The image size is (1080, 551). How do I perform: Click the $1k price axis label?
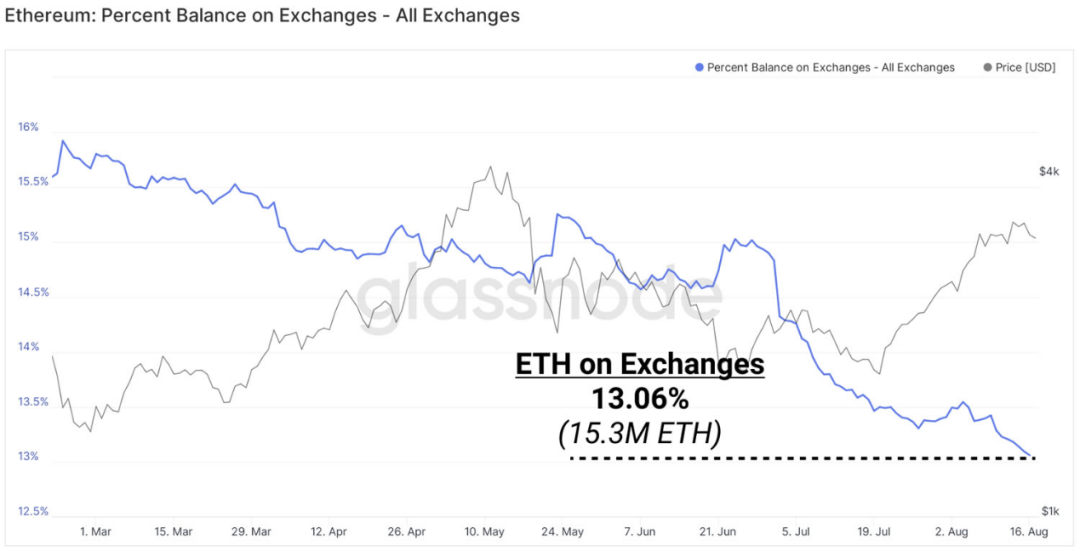pos(1049,511)
